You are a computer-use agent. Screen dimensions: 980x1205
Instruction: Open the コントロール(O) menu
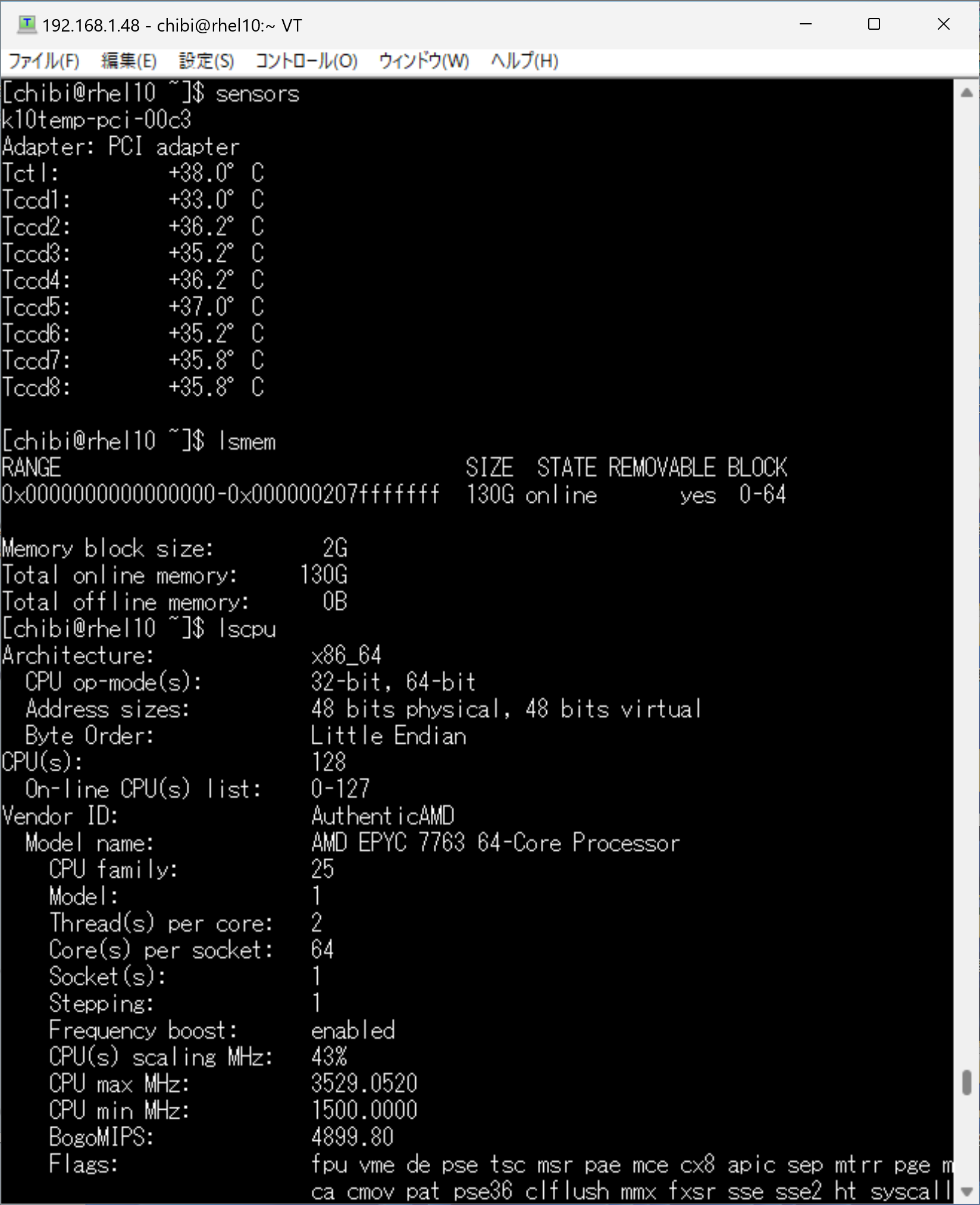coord(306,61)
